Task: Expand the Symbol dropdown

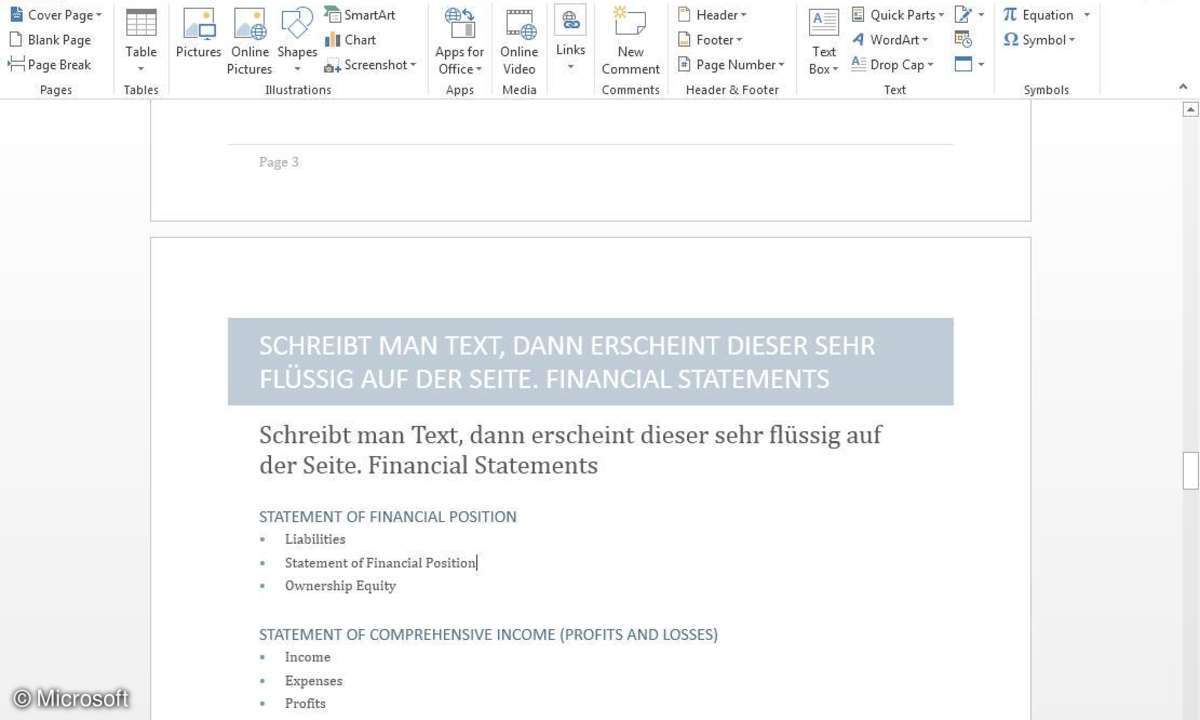Action: click(x=1040, y=40)
